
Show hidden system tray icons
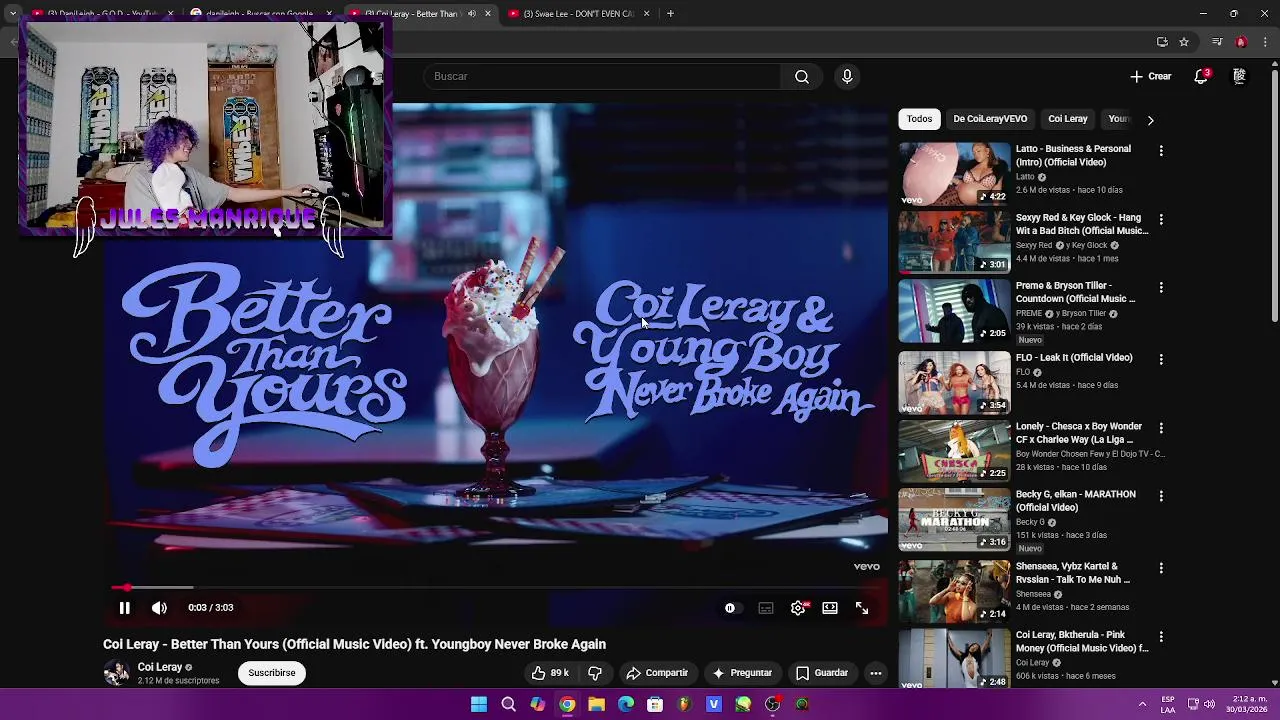1142,705
